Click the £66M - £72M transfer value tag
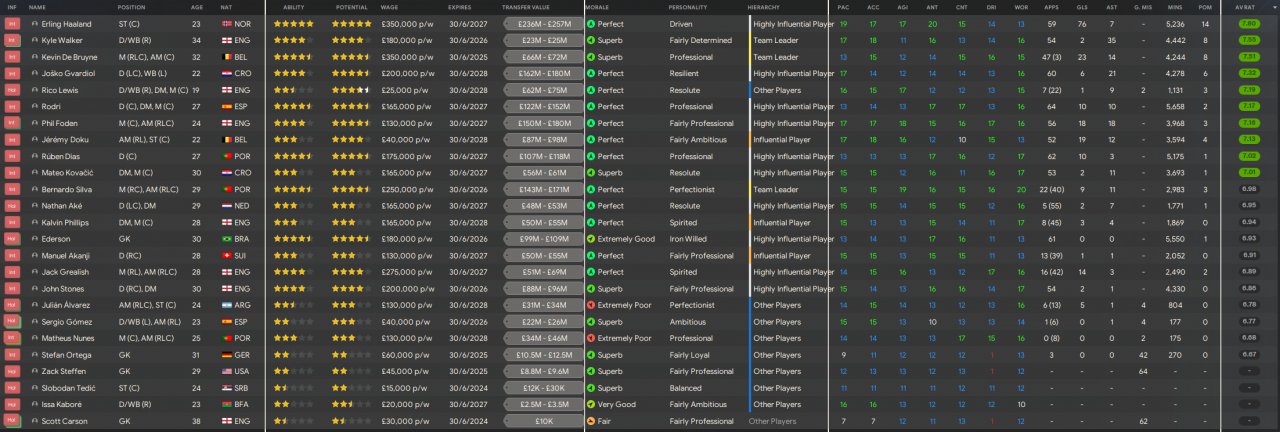Image resolution: width=1280 pixels, height=432 pixels. 543,57
